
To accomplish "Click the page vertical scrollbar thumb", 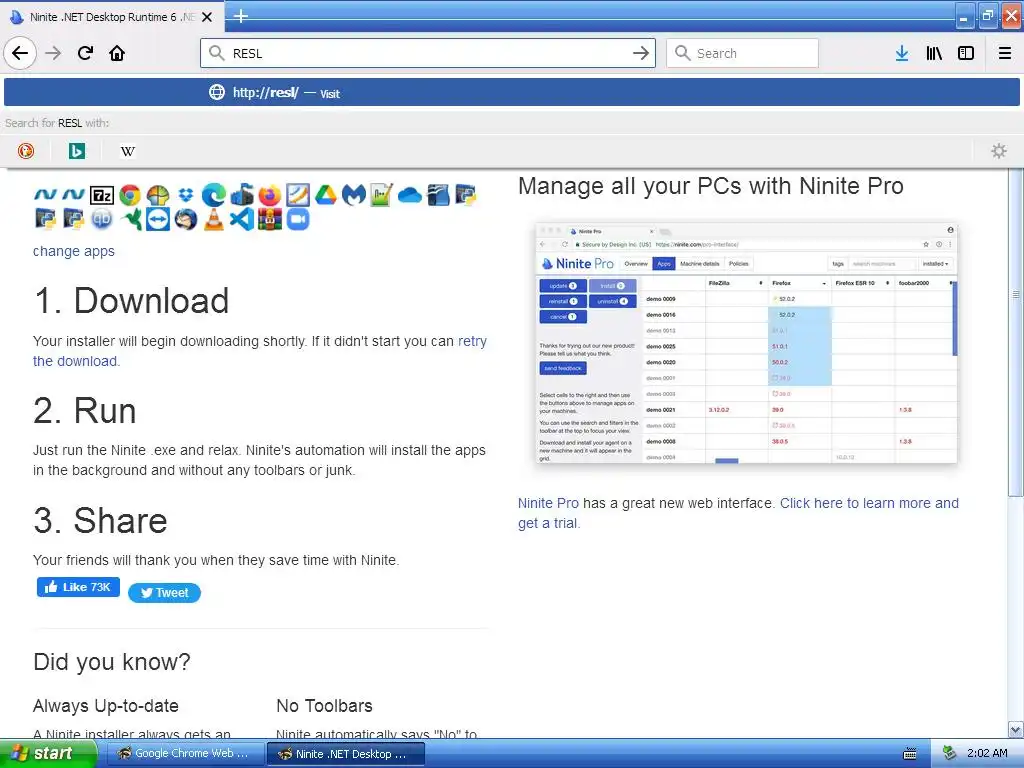I will click(1016, 332).
